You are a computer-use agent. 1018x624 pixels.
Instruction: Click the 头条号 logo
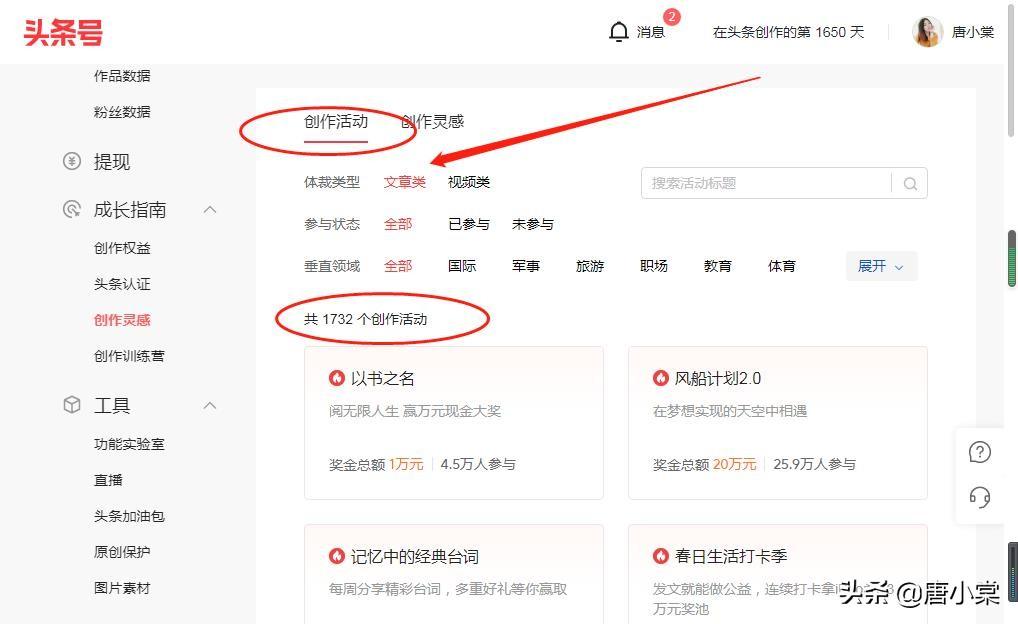click(63, 32)
